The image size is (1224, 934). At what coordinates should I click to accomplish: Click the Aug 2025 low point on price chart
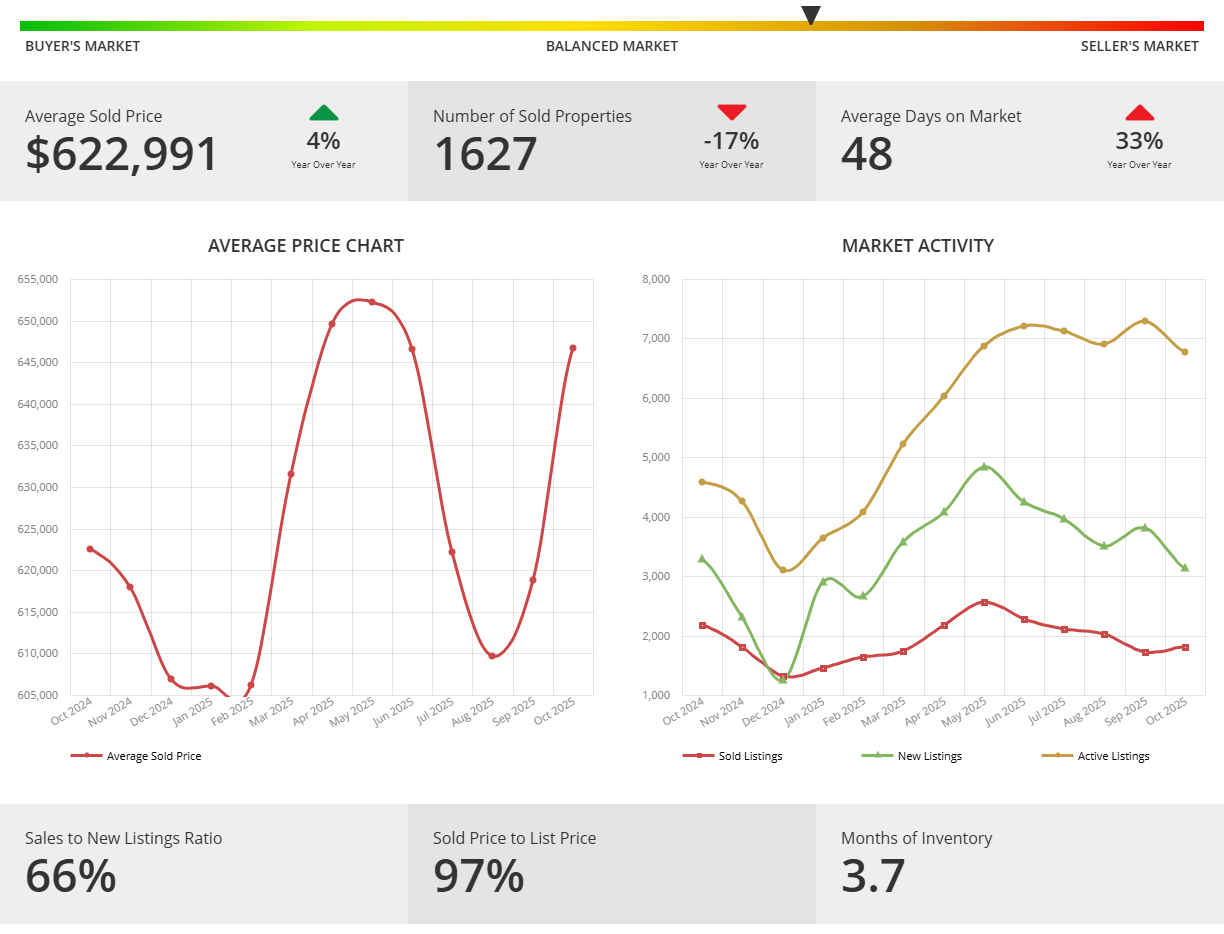click(492, 656)
